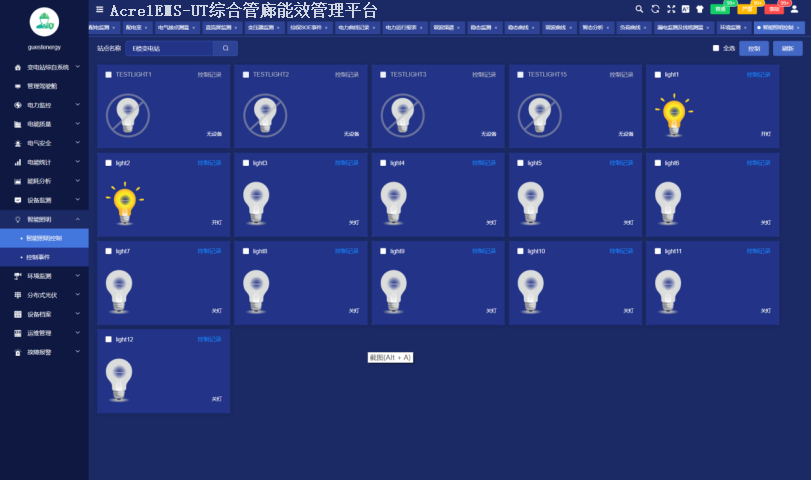Check the light1 checkbox
Screen dimensions: 812x481
coord(657,75)
